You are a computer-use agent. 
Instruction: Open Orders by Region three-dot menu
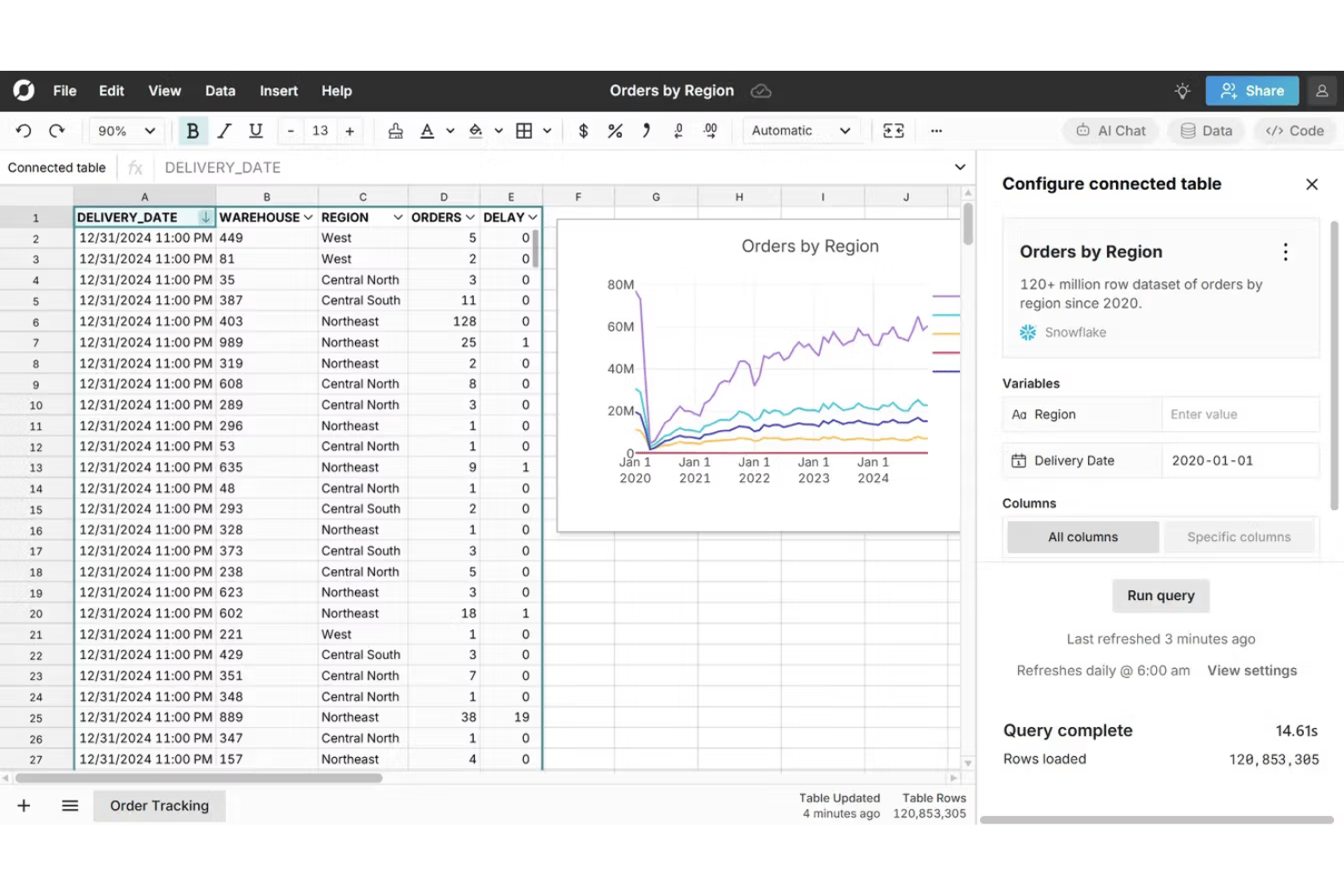pos(1285,251)
